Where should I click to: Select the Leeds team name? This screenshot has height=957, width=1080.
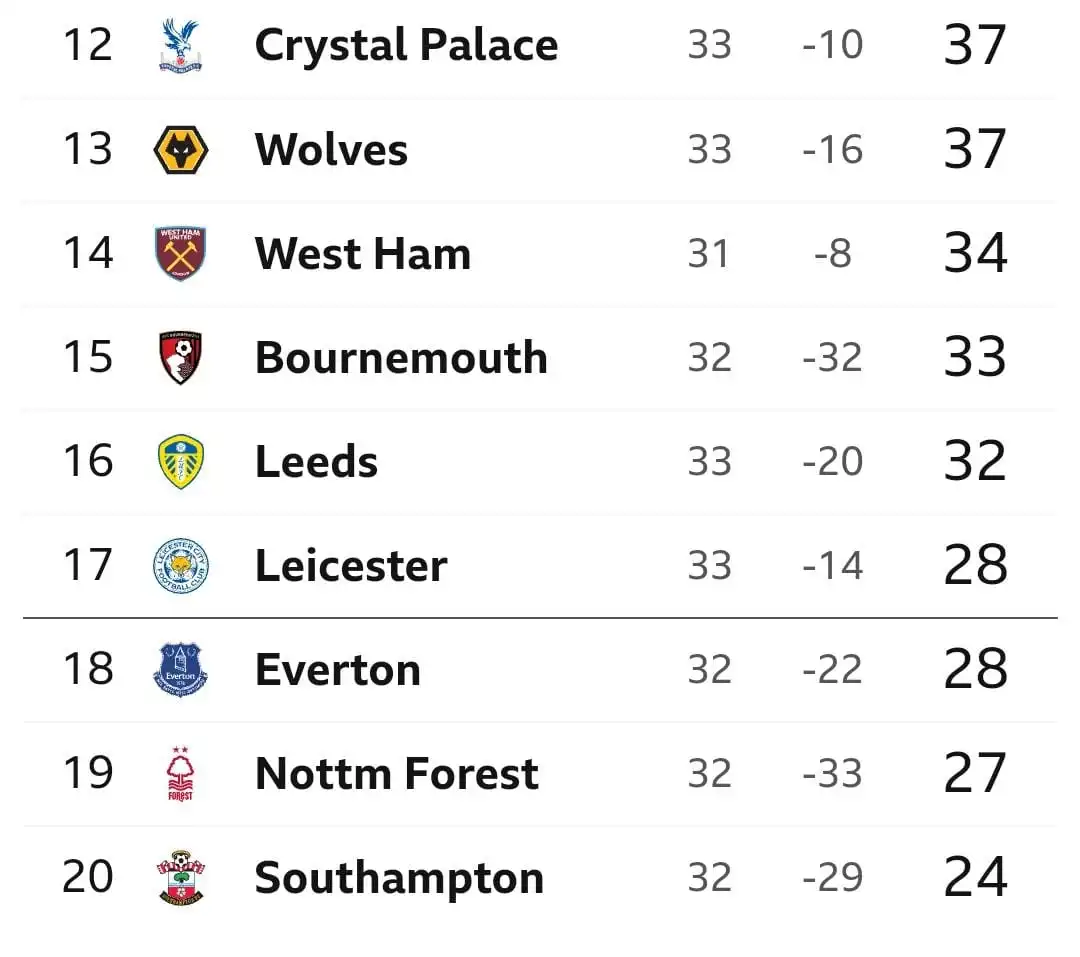[316, 462]
